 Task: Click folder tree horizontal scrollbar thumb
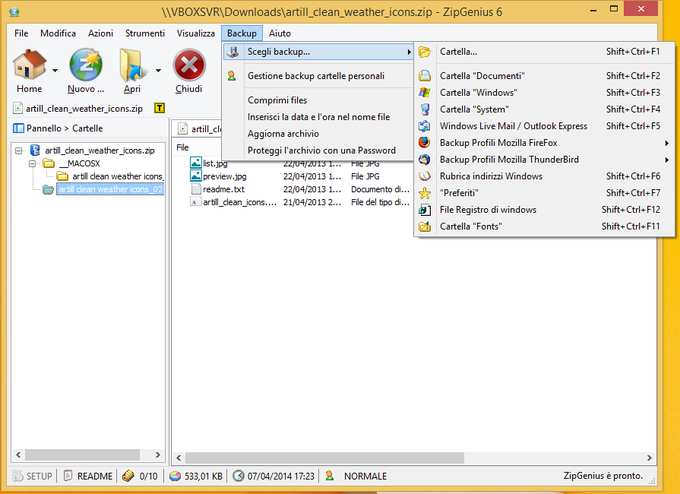click(82, 455)
